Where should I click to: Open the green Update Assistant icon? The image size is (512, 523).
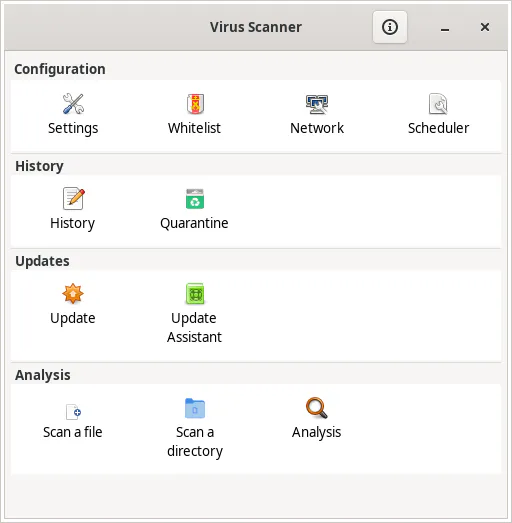pyautogui.click(x=195, y=294)
